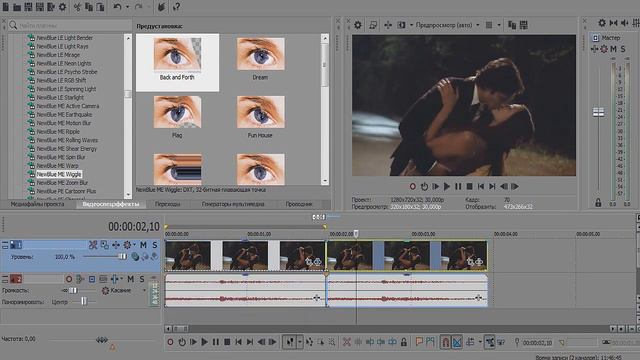Toggle Loop playback in the preview transport
640x360 pixels.
(424, 187)
